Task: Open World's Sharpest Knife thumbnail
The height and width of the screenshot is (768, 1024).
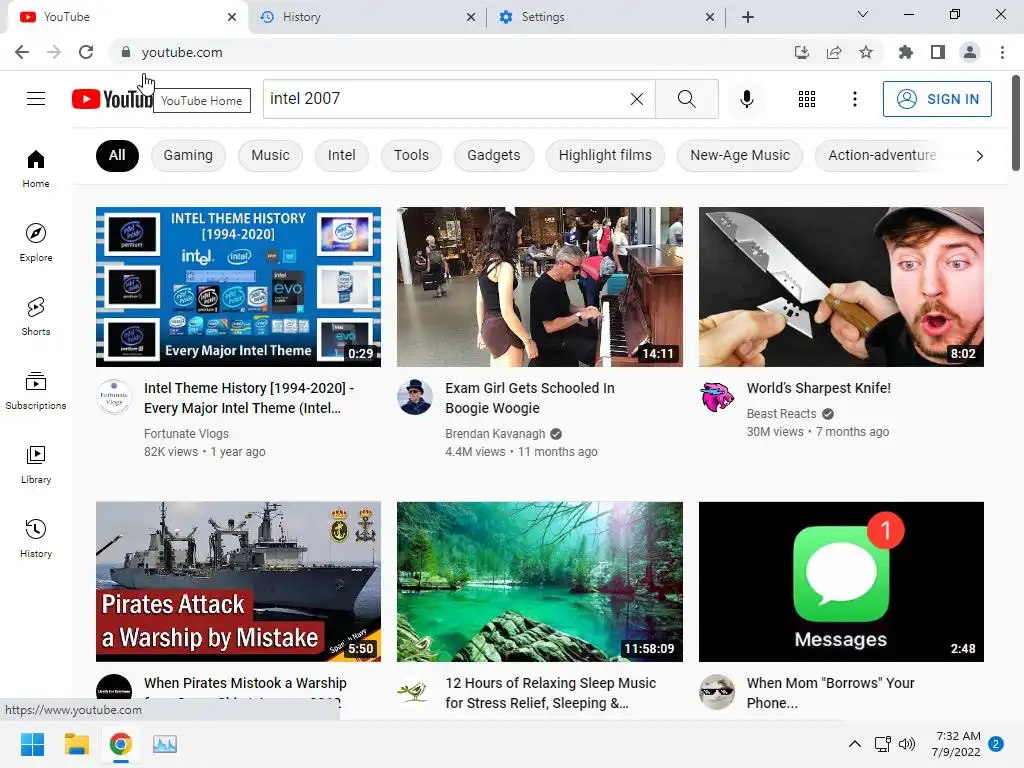Action: point(841,287)
